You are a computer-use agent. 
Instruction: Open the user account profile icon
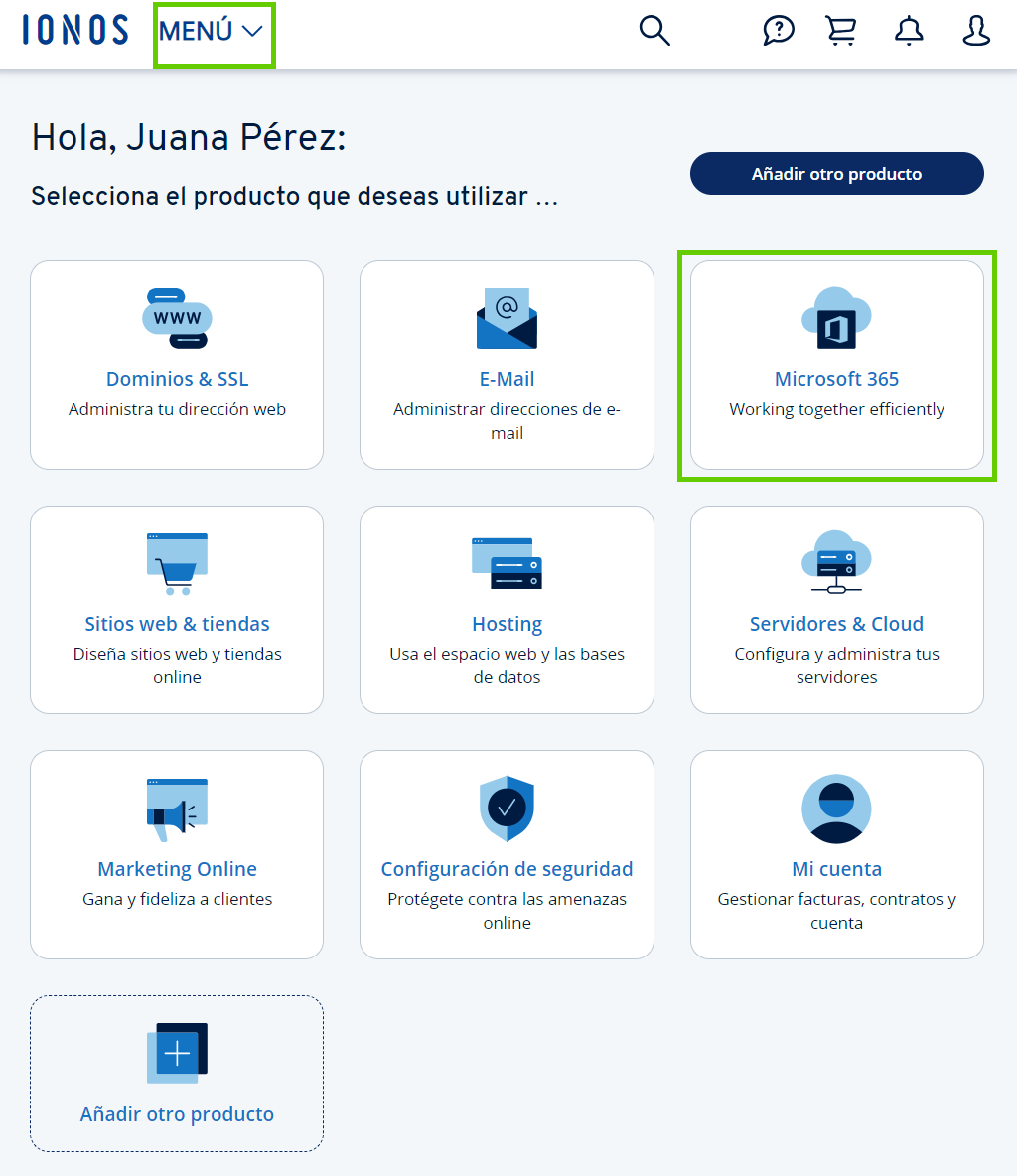975,31
